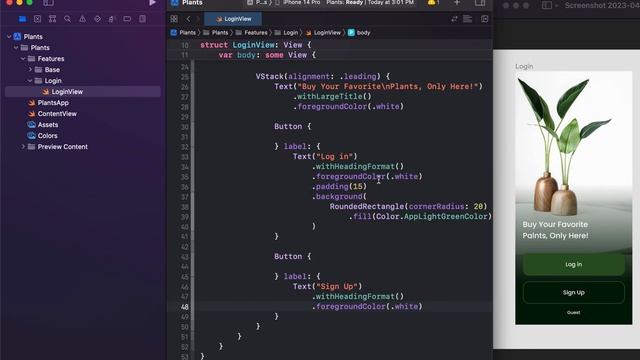Click the struct LoginView declaration line
This screenshot has height=360, width=640.
pyautogui.click(x=256, y=45)
